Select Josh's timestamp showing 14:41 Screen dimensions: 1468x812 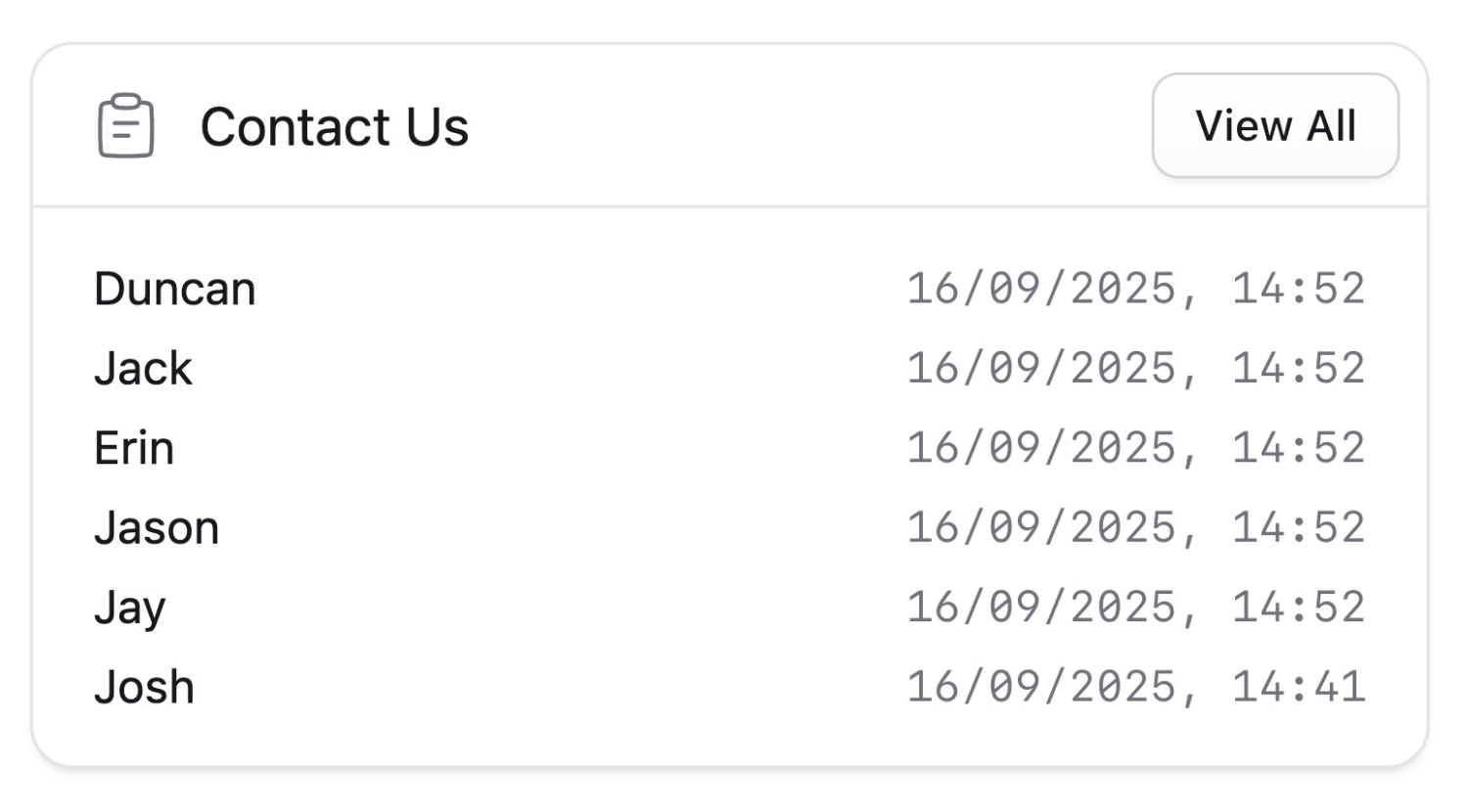1135,686
